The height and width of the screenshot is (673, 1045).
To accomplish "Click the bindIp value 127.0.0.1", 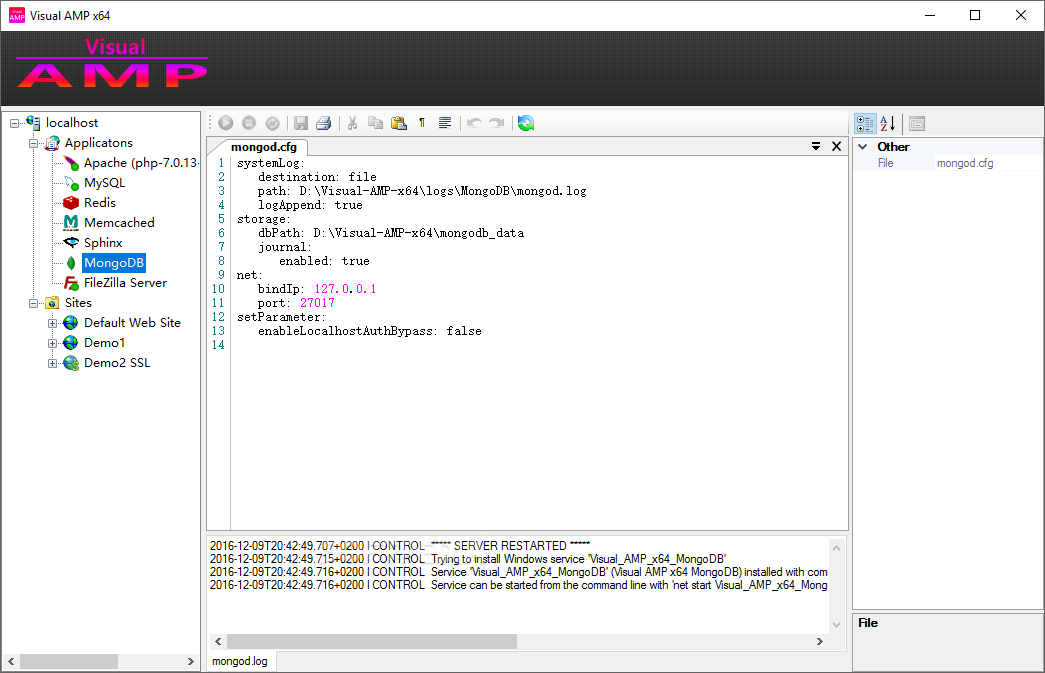I will (345, 289).
